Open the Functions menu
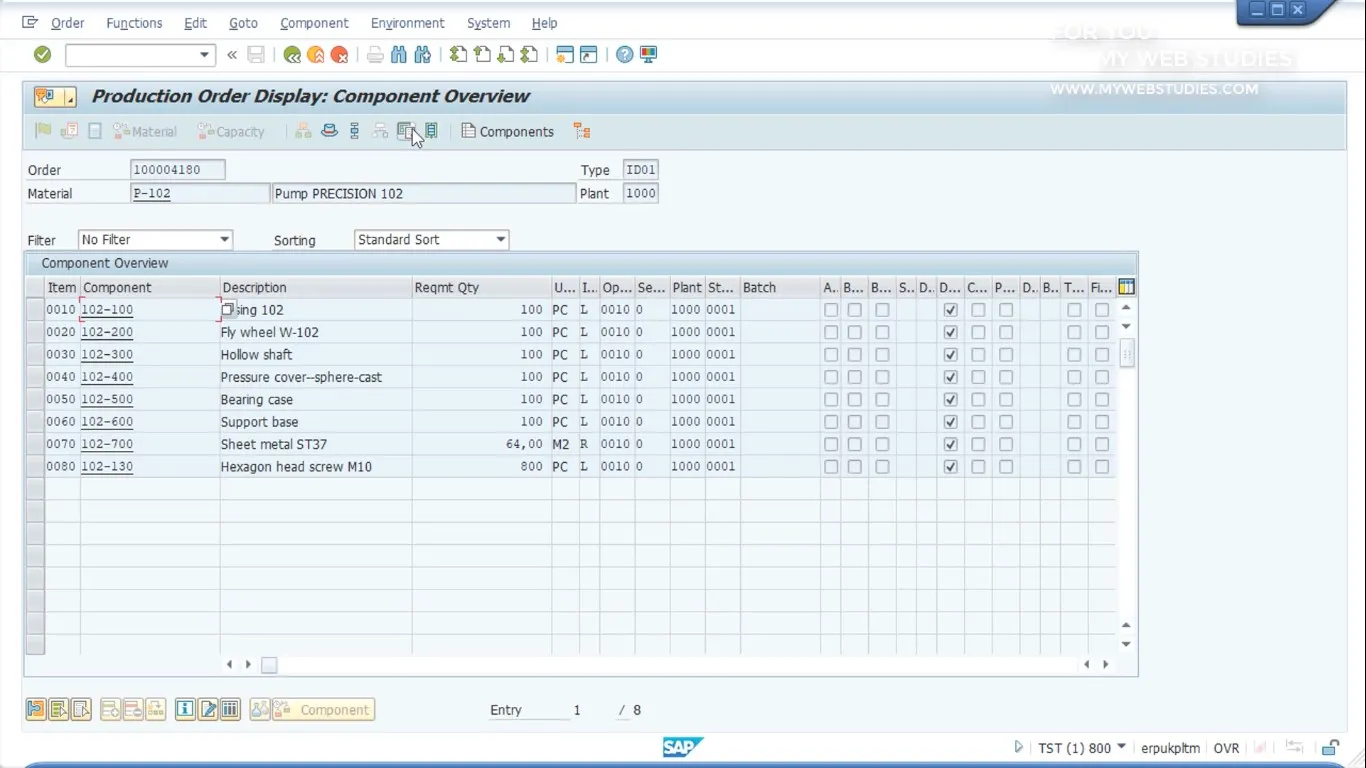This screenshot has width=1366, height=768. pyautogui.click(x=134, y=23)
